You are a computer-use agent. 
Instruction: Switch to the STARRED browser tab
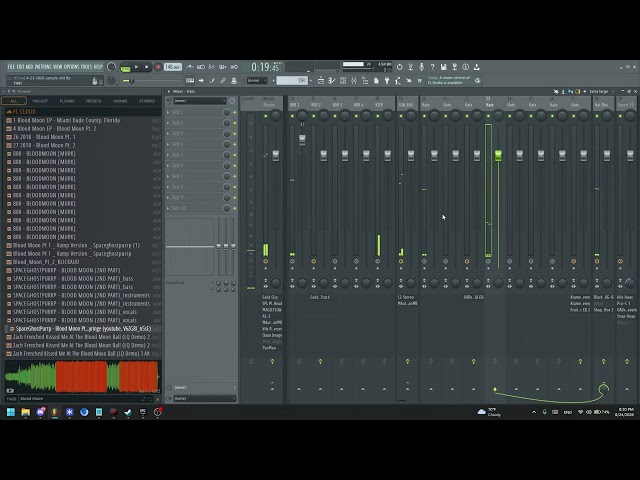(x=147, y=101)
